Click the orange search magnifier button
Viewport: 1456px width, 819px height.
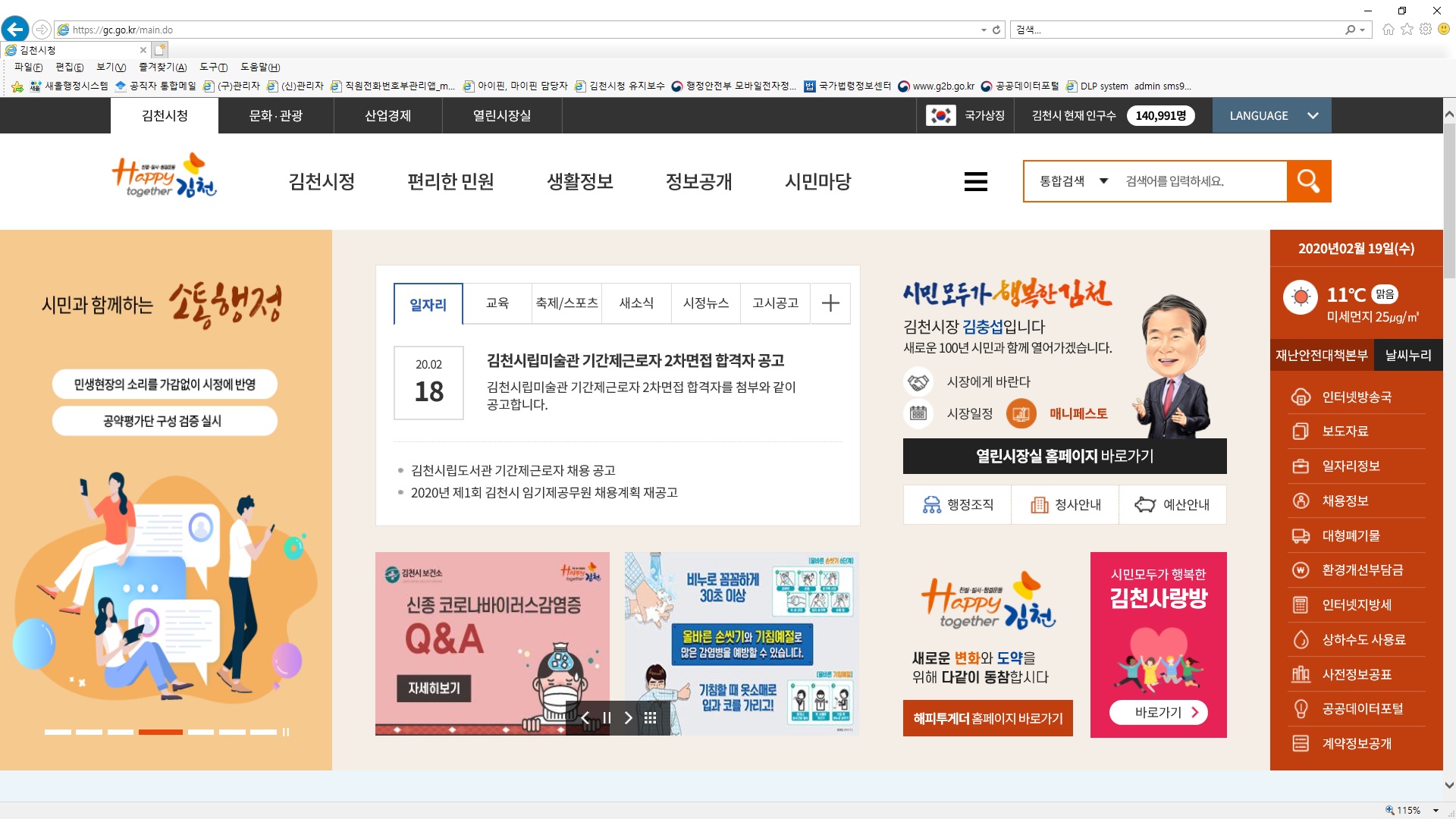(1308, 181)
